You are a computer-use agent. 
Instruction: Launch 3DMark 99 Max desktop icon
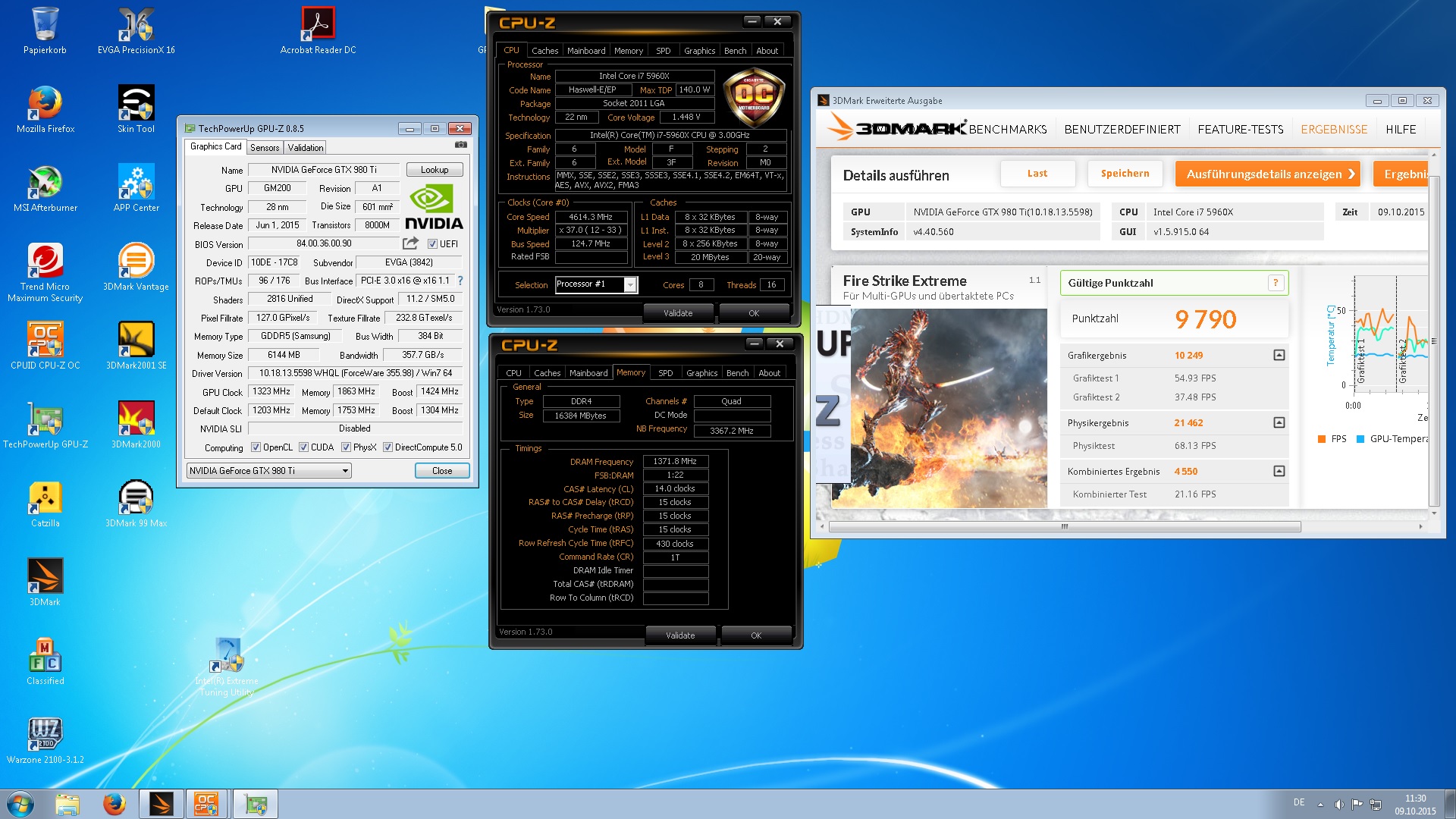[136, 504]
